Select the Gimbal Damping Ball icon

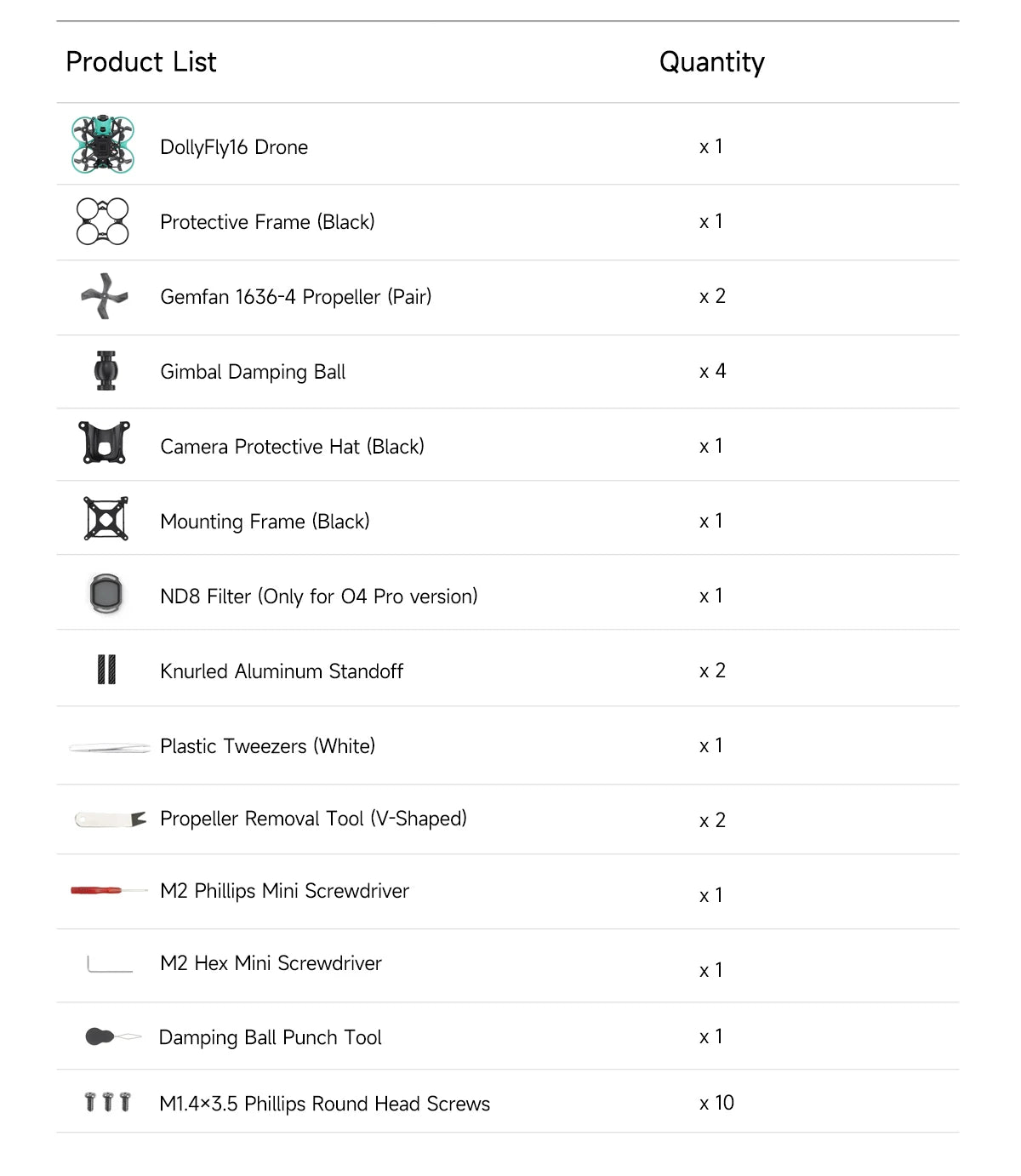click(x=106, y=371)
